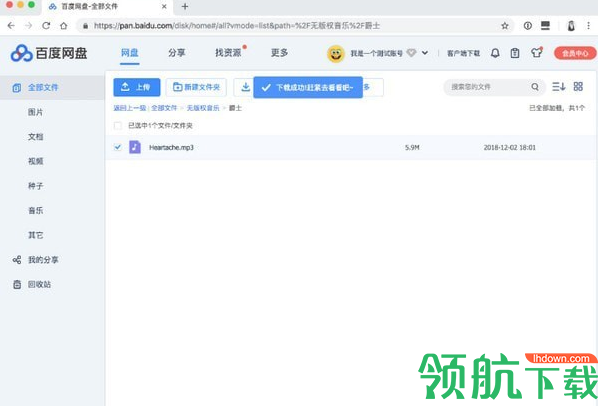This screenshot has width=598, height=406.
Task: Open the 找资源 tab
Action: point(228,53)
